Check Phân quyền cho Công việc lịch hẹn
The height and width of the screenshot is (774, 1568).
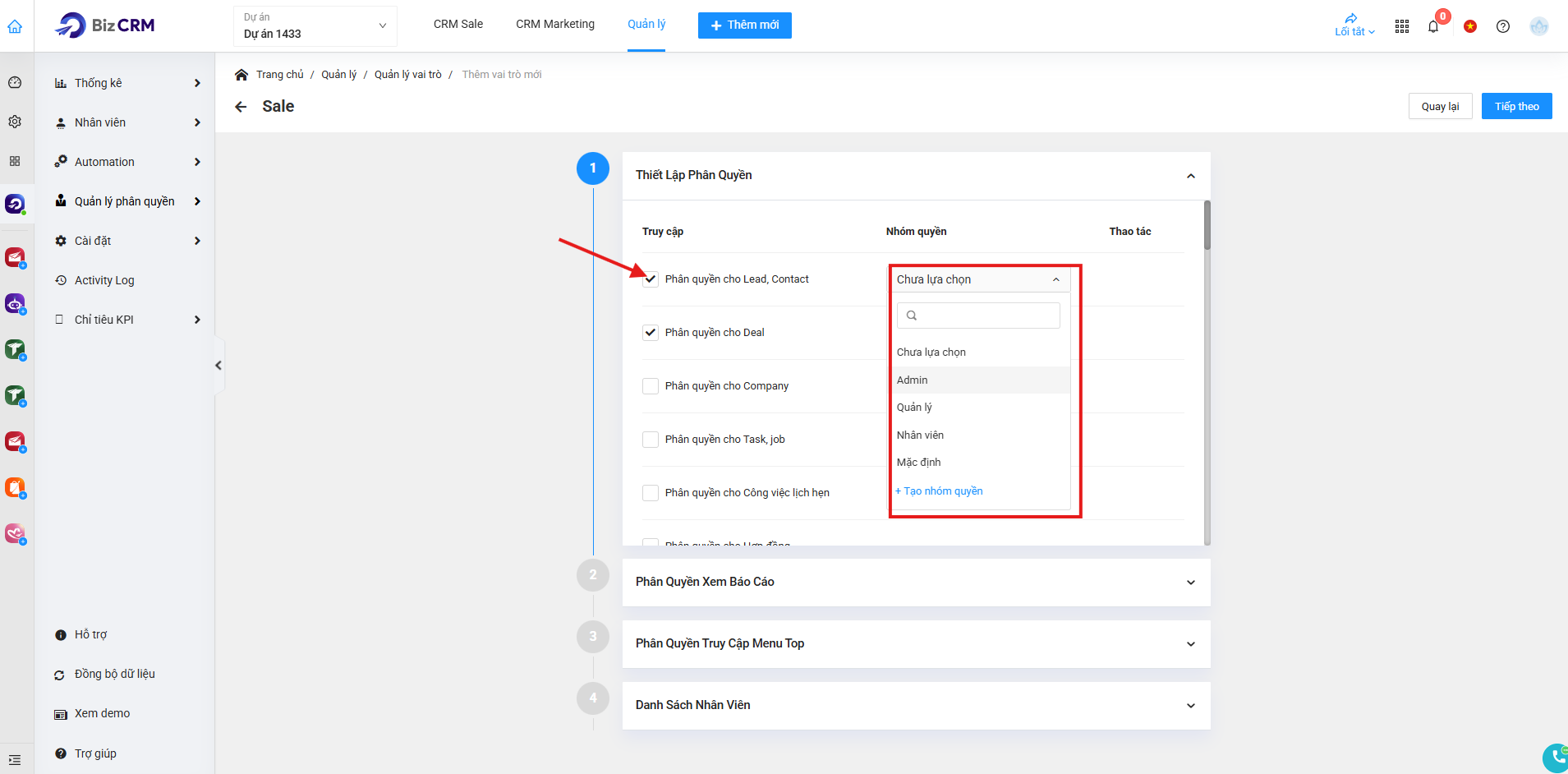pos(651,493)
